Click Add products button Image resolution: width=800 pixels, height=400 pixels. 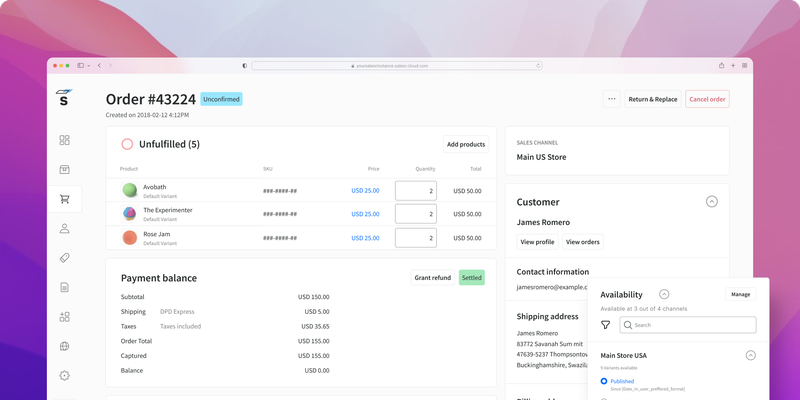click(466, 144)
